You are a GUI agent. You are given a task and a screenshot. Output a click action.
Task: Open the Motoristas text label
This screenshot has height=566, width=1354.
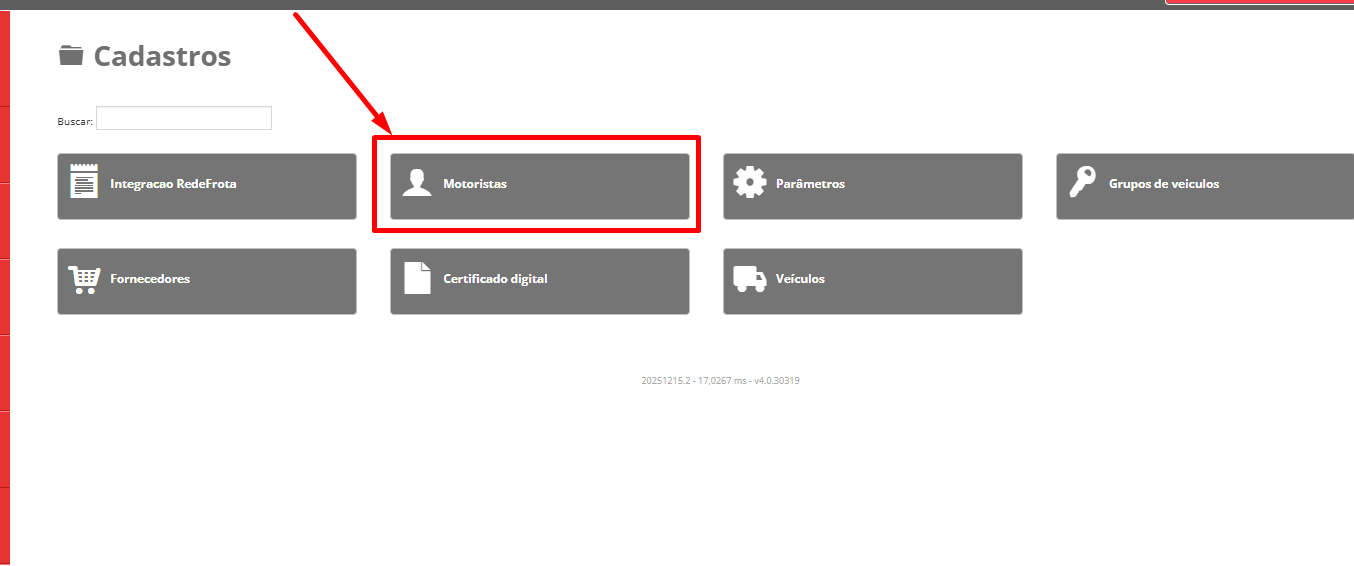475,184
